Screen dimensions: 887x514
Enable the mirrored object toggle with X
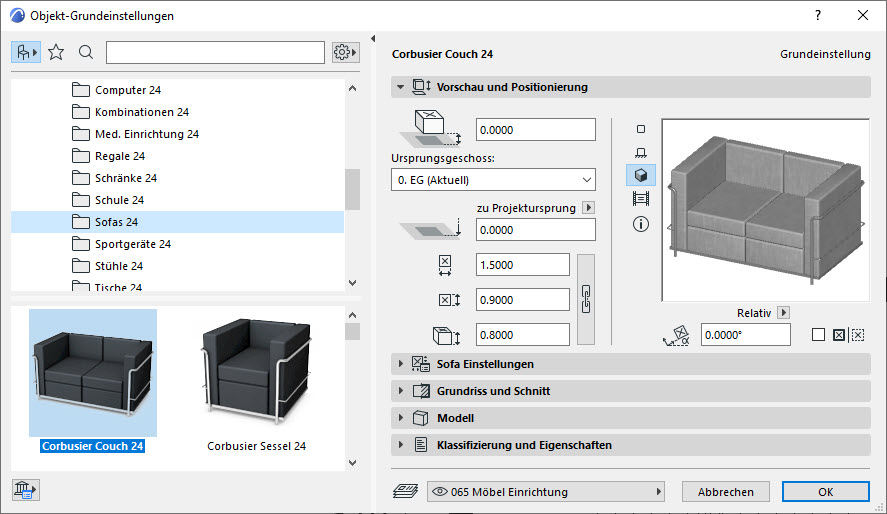click(x=839, y=335)
